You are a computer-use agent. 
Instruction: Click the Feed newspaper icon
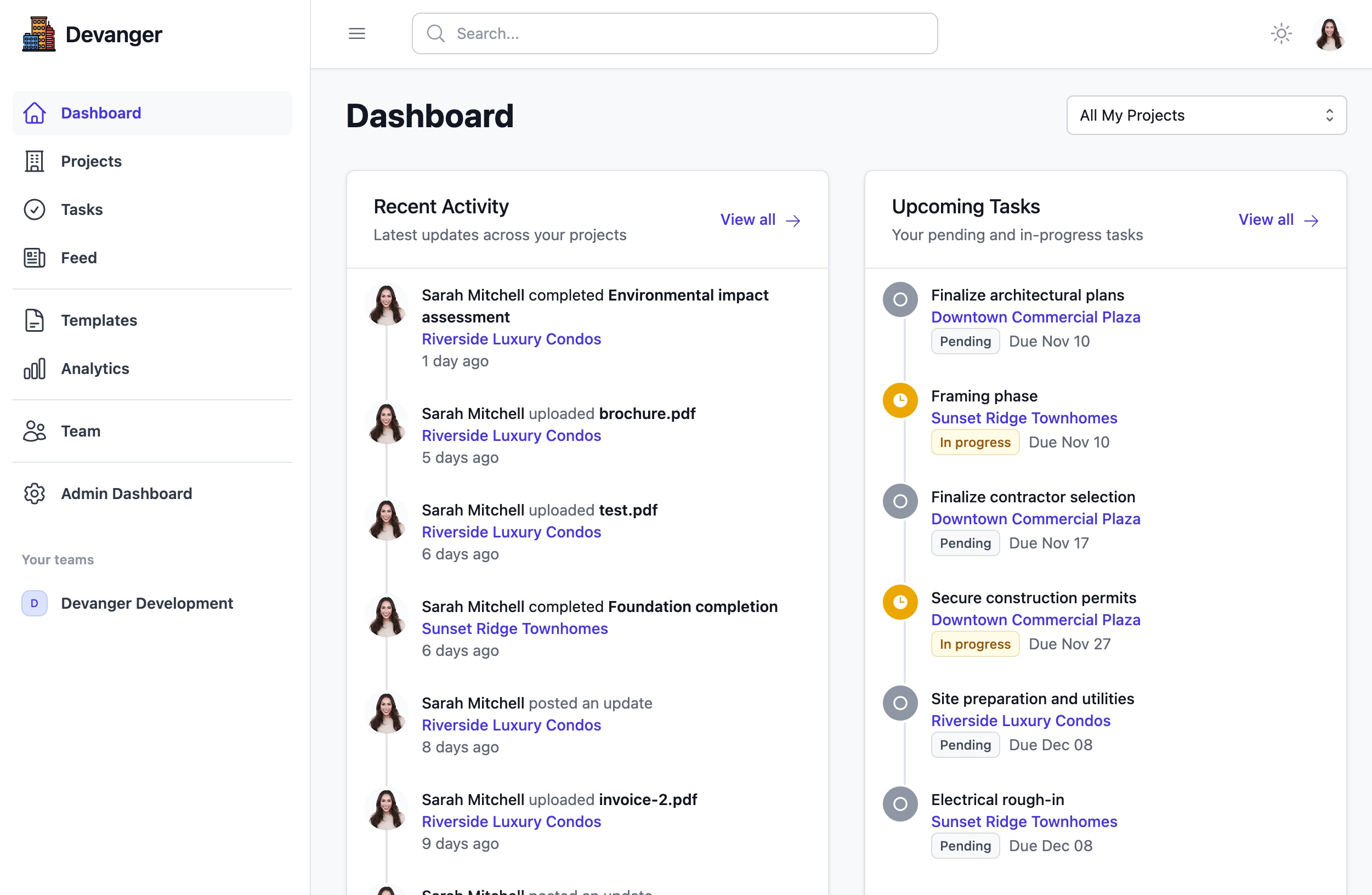click(x=34, y=258)
